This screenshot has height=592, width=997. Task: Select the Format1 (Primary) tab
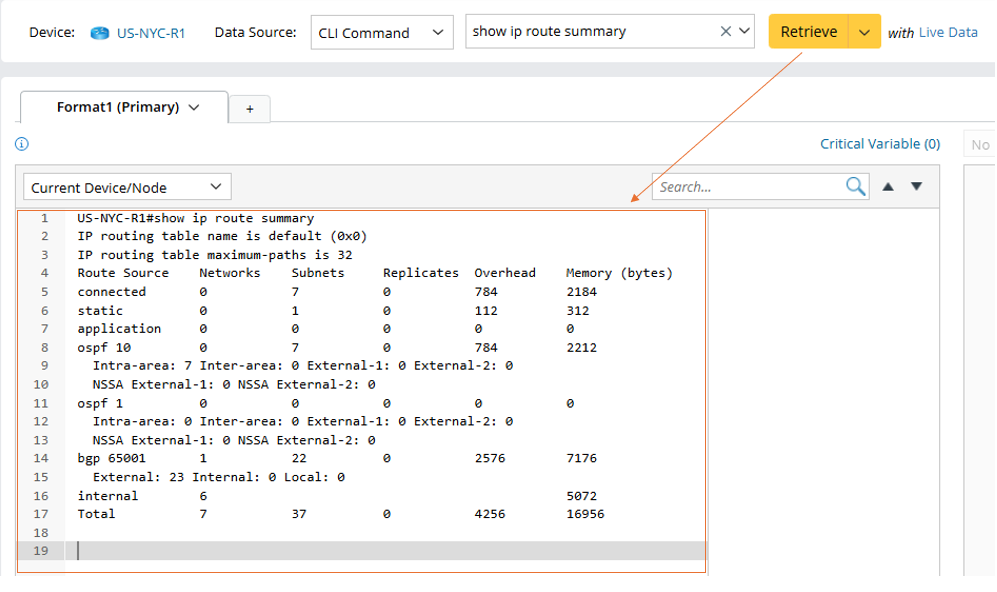pos(116,108)
